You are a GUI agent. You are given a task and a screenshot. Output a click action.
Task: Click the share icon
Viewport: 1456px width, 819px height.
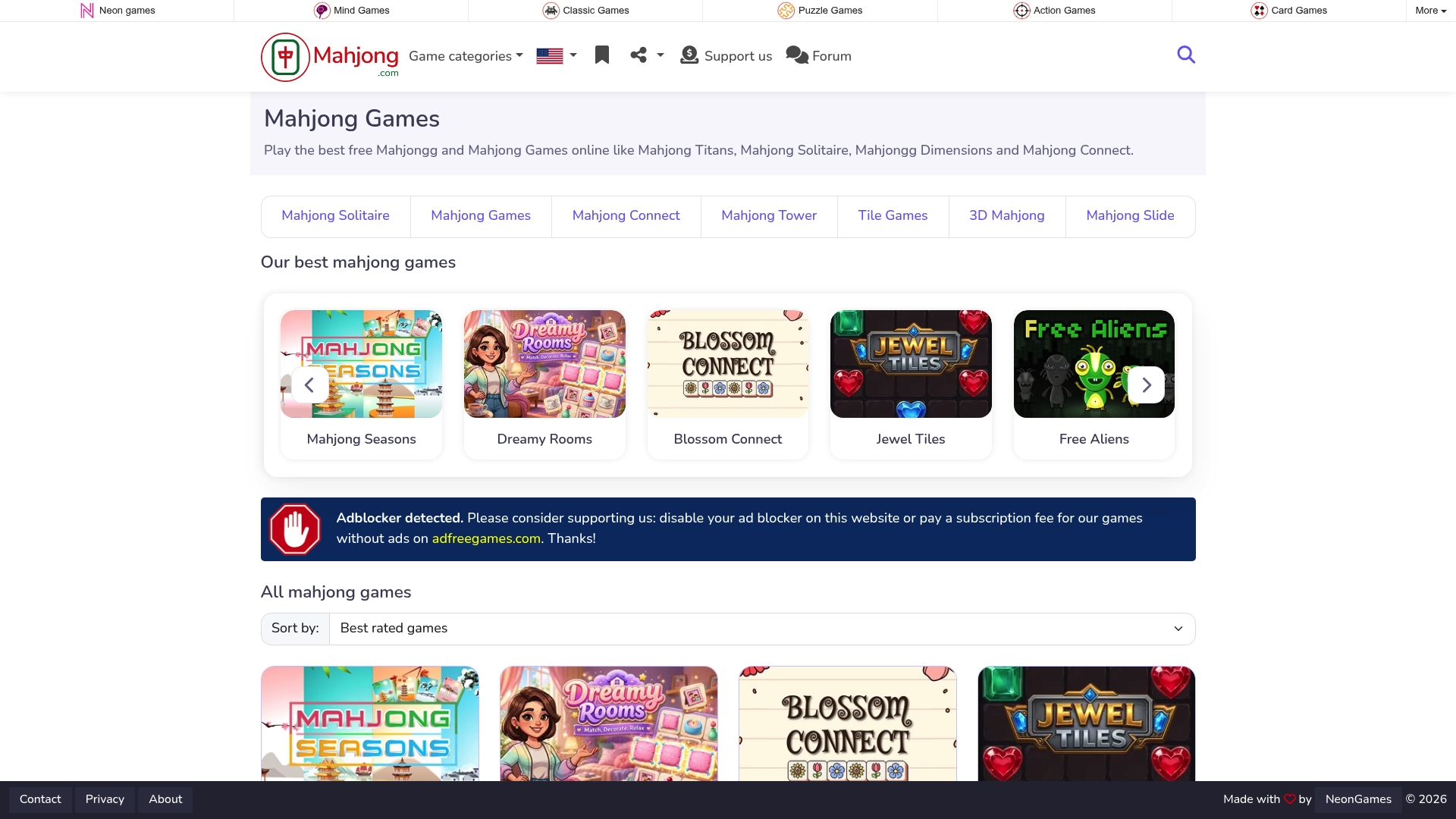coord(639,55)
